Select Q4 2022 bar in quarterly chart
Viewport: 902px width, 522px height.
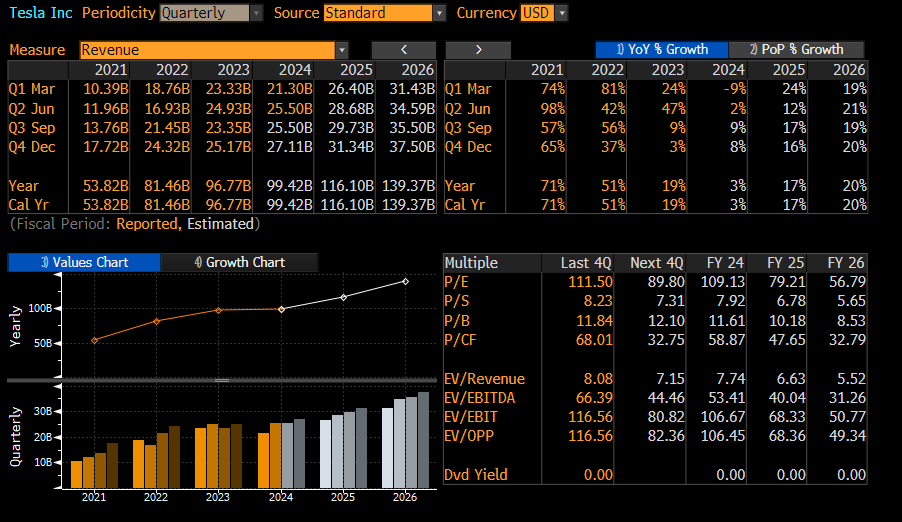pos(174,458)
